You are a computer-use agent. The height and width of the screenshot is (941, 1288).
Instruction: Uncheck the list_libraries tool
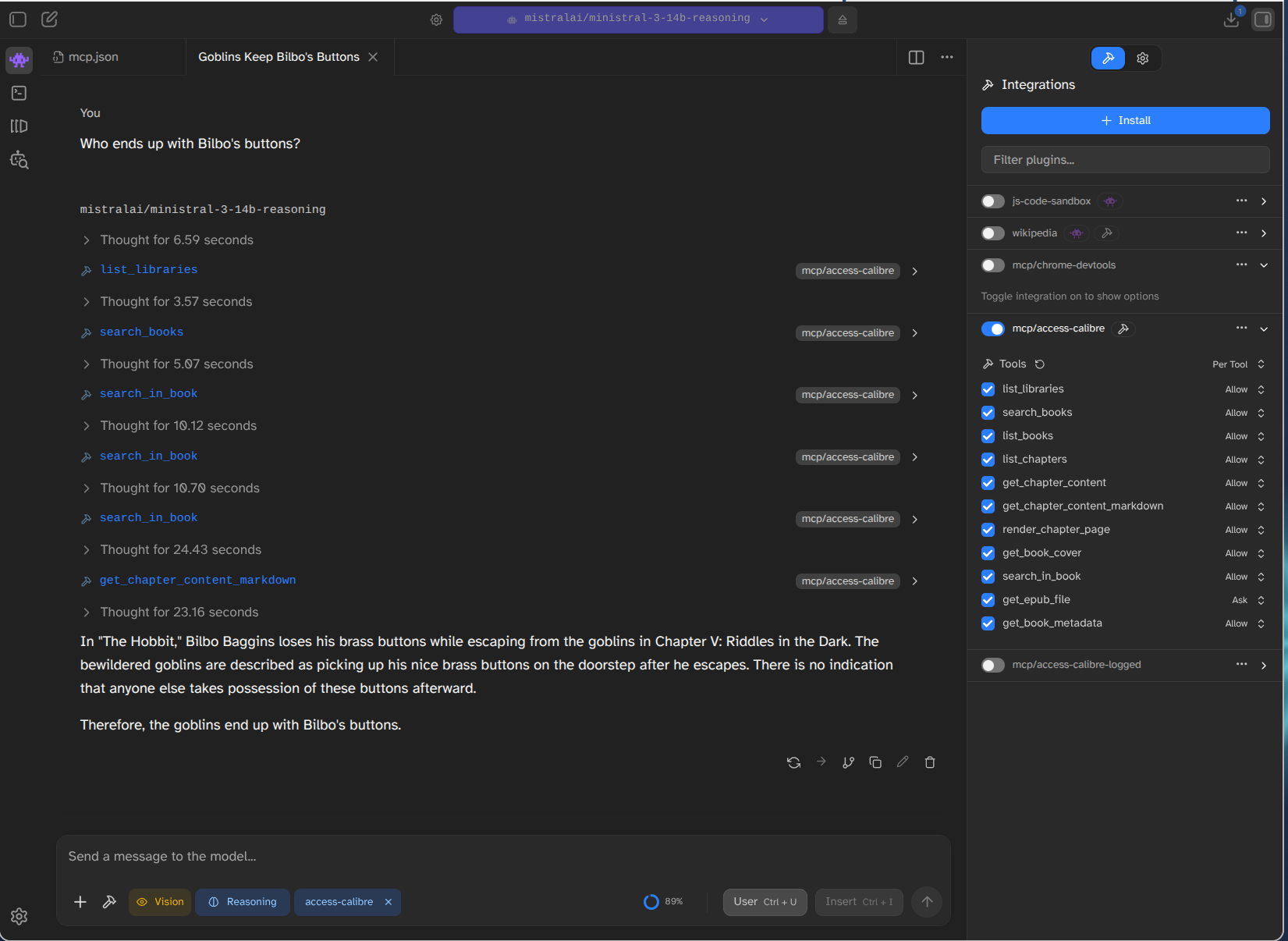pyautogui.click(x=988, y=389)
